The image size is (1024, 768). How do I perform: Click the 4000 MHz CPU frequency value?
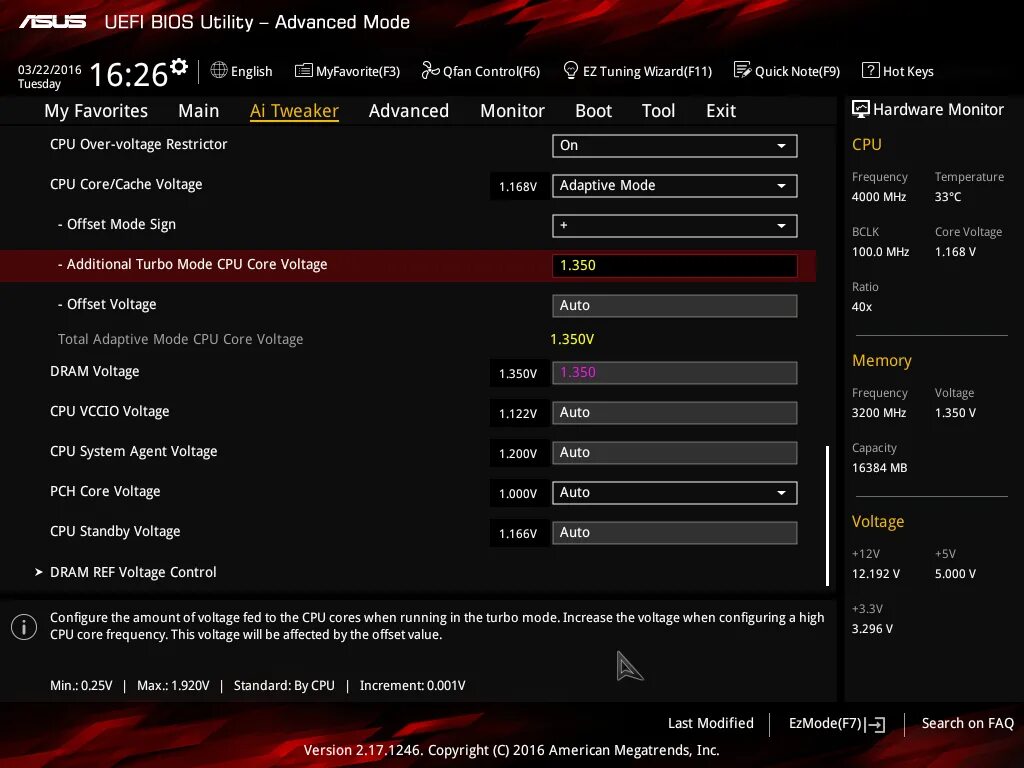[879, 197]
